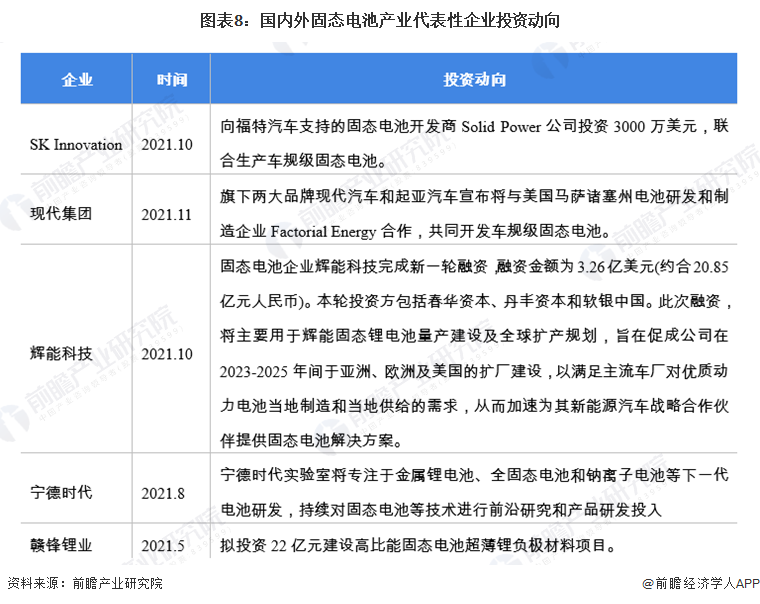Screen dimensions: 760x604
Task: Click the line 电池研发，持续对固态电池等技术
Action: pos(441,510)
